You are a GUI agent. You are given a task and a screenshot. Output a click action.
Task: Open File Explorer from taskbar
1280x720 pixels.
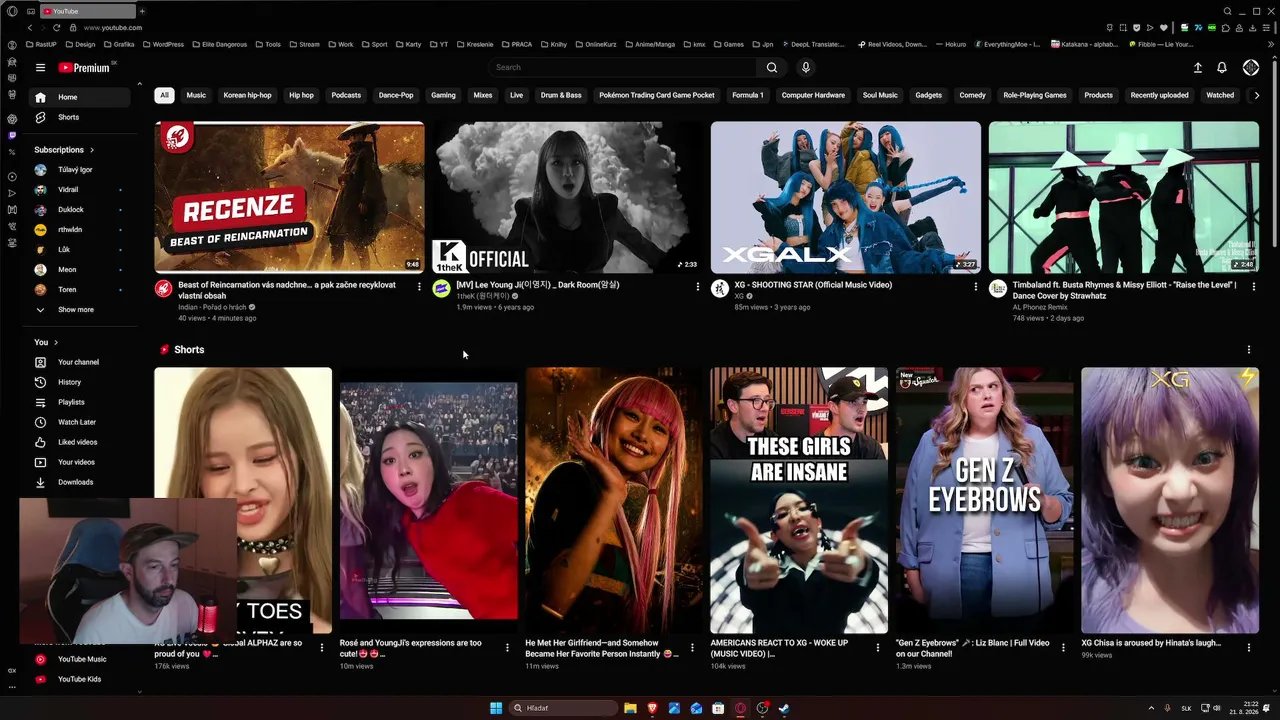click(630, 708)
